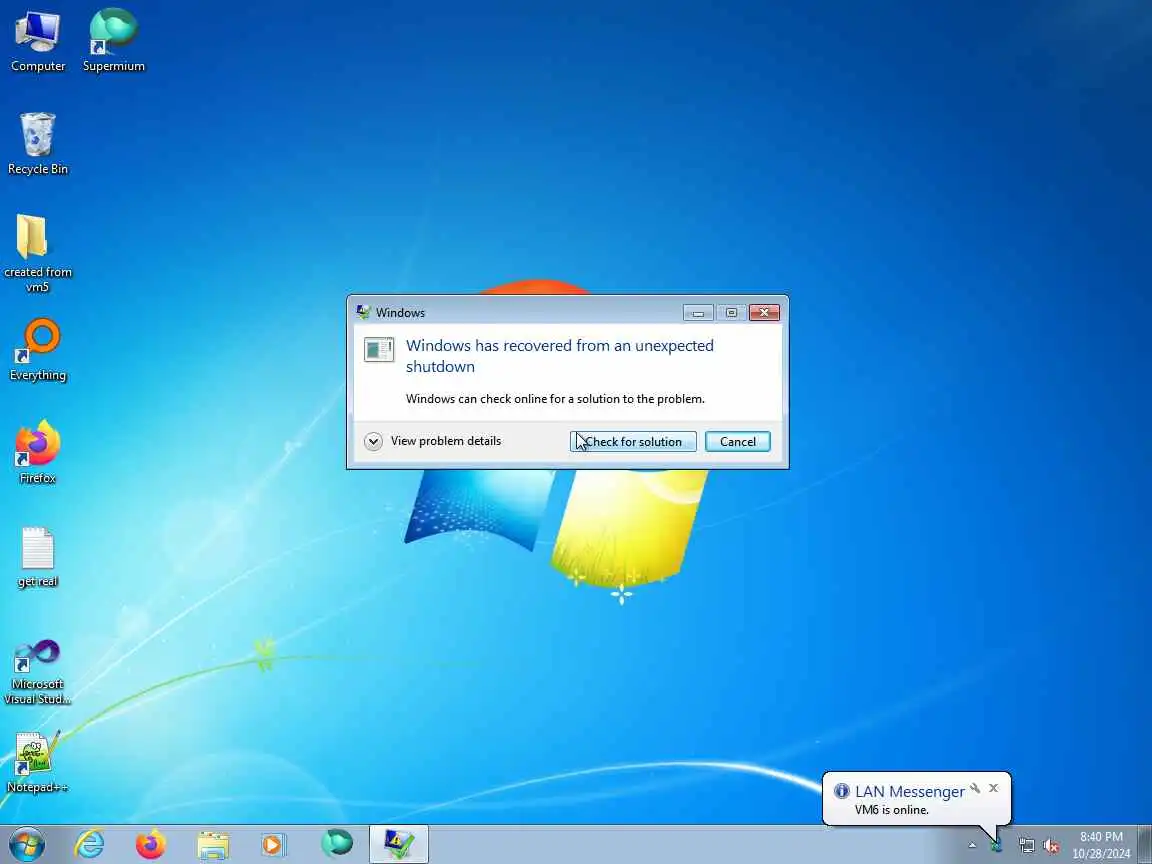Open Windows Media Player from the taskbar
Image resolution: width=1152 pixels, height=864 pixels.
coord(273,845)
